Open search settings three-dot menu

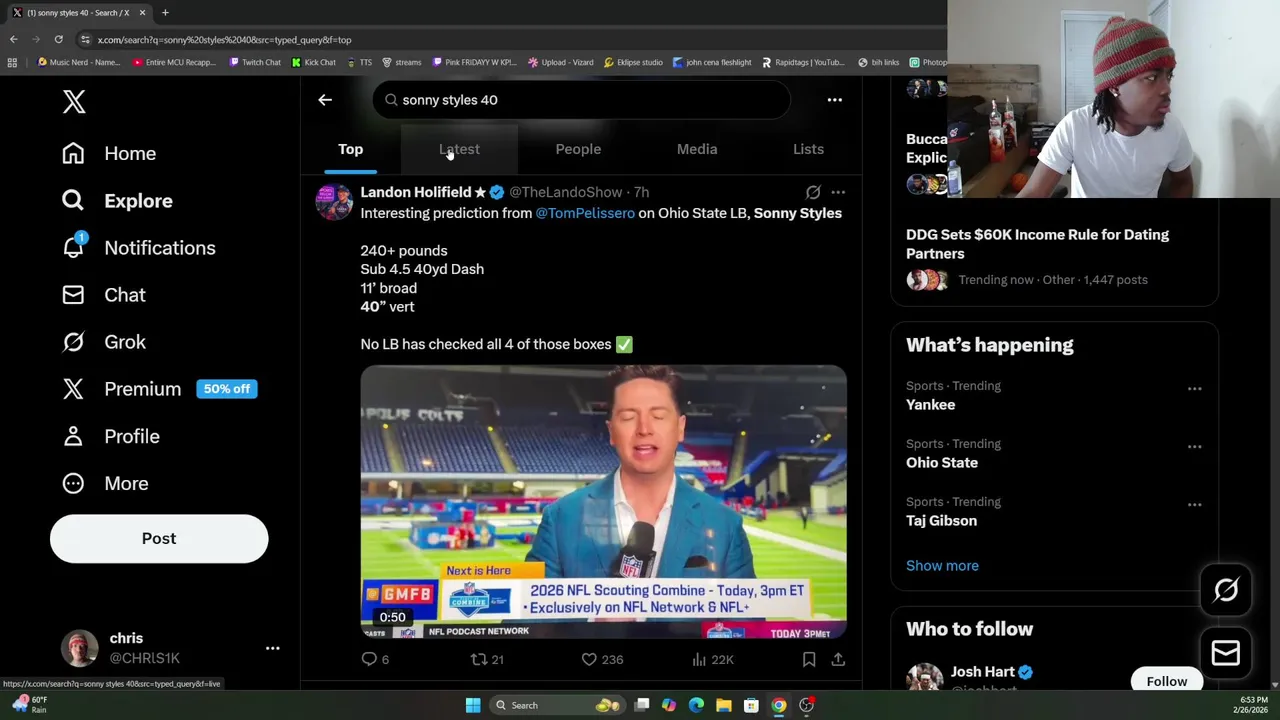coord(834,100)
